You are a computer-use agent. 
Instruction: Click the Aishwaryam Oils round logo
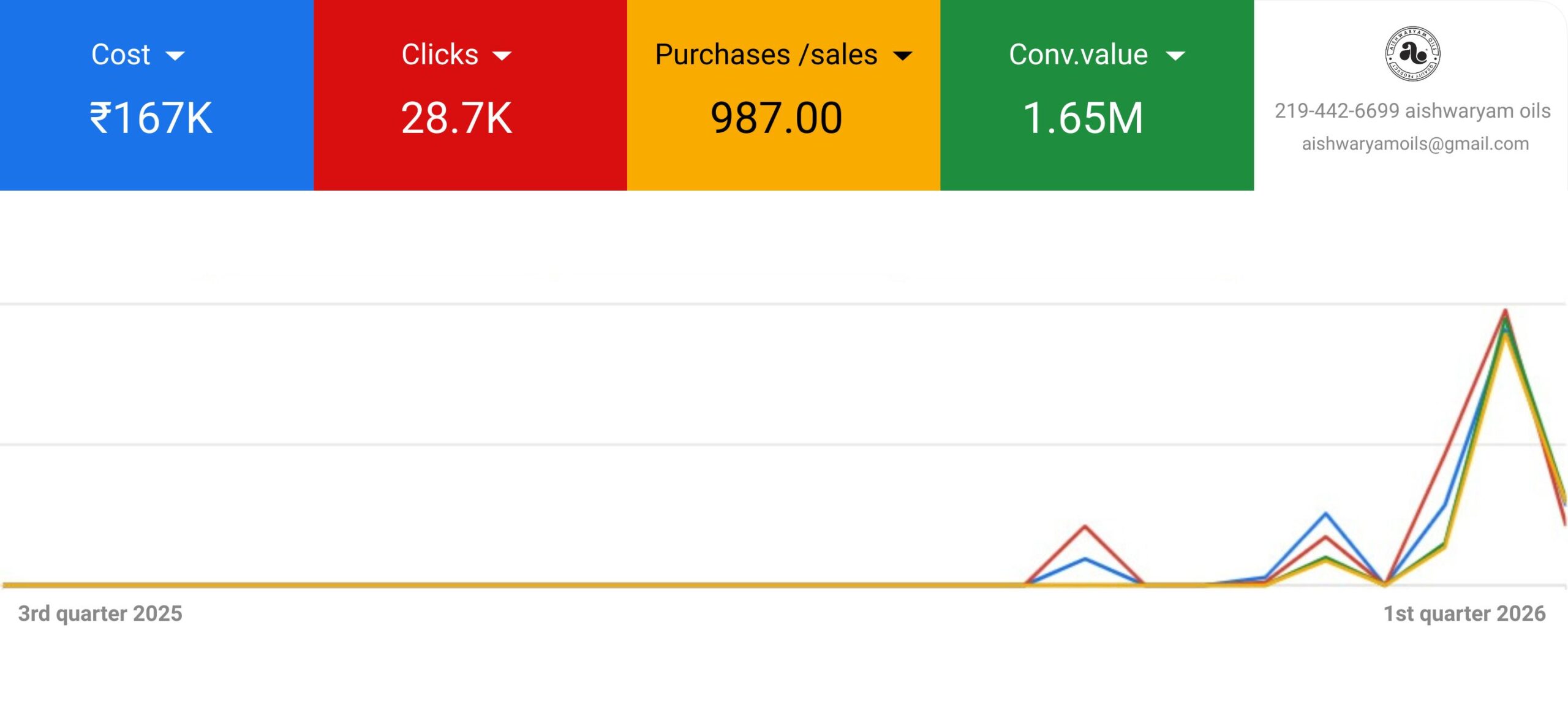tap(1412, 54)
